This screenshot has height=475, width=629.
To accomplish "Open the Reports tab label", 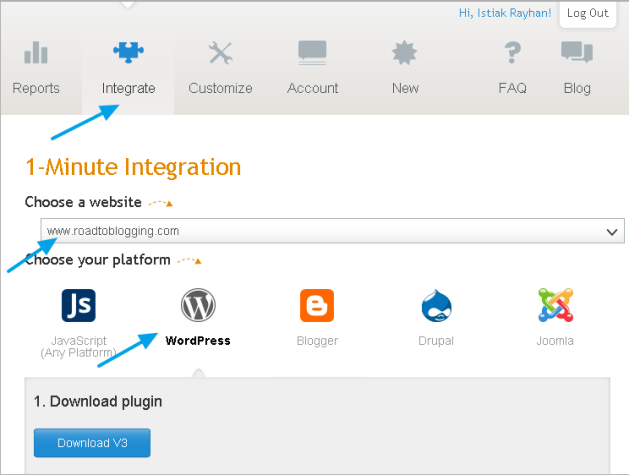I will (x=36, y=88).
